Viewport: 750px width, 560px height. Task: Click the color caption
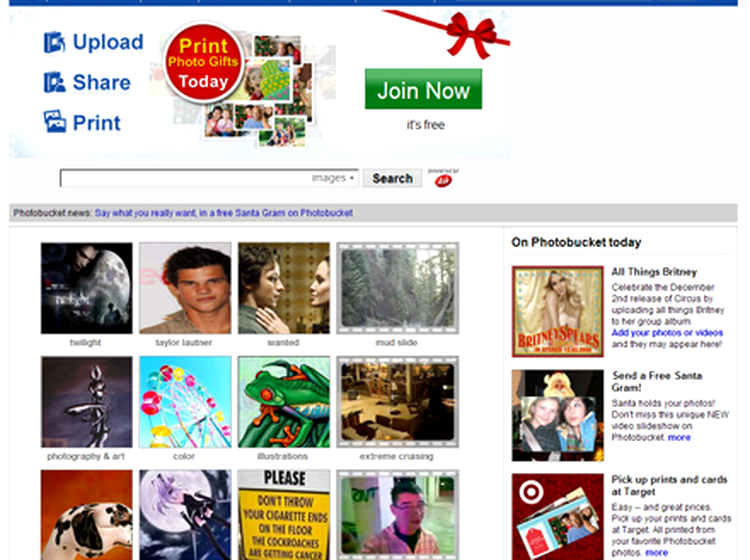coord(184,456)
